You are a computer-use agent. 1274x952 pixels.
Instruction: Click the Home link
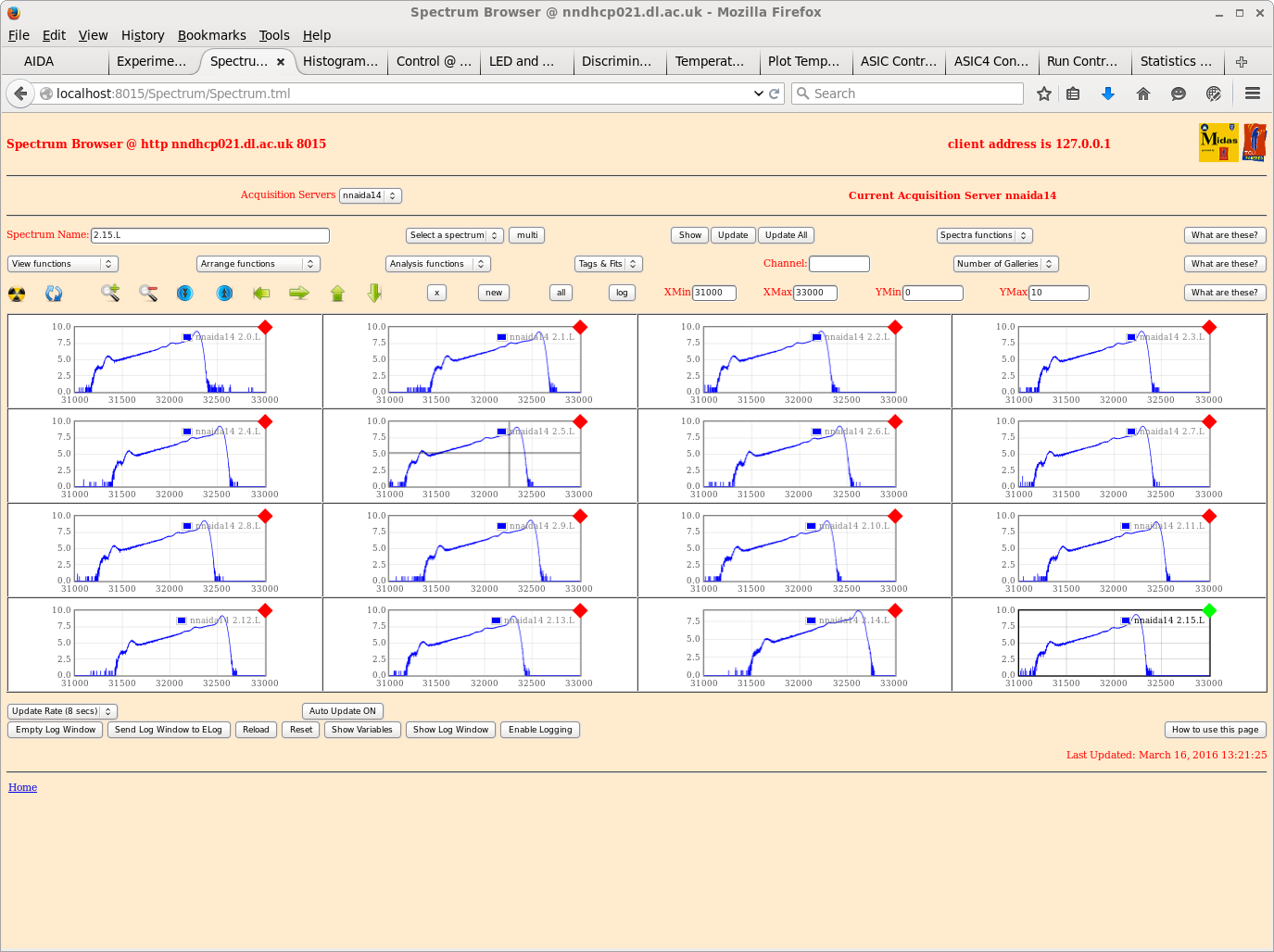pos(23,787)
